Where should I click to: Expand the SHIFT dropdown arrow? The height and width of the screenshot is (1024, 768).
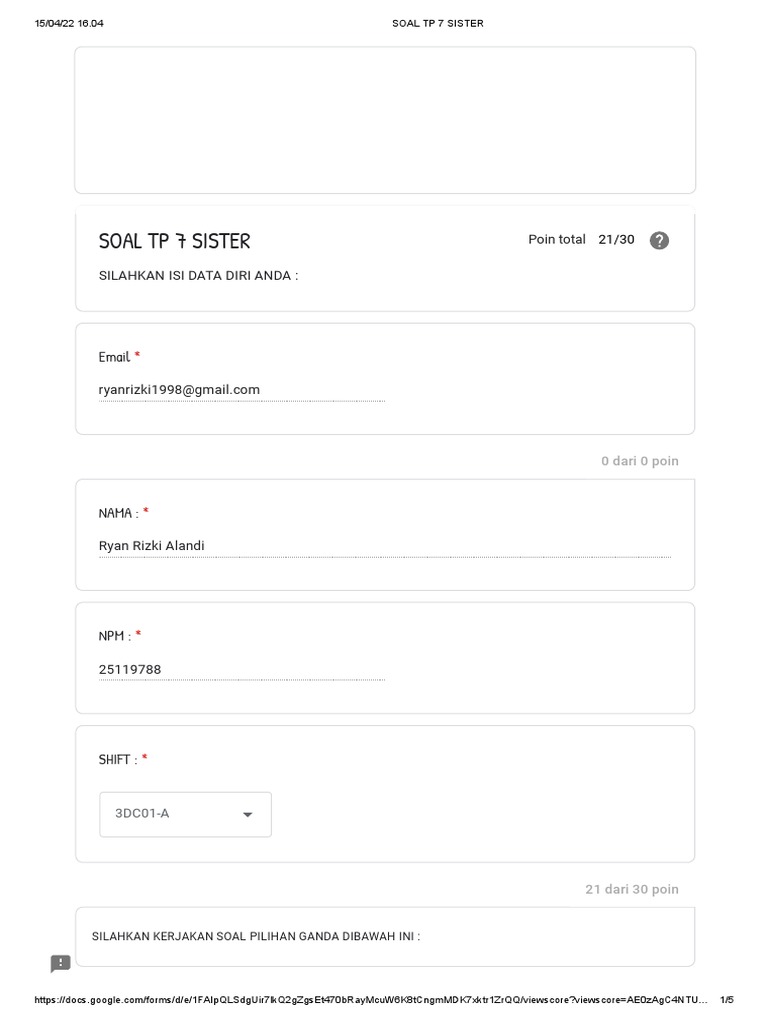tap(247, 814)
